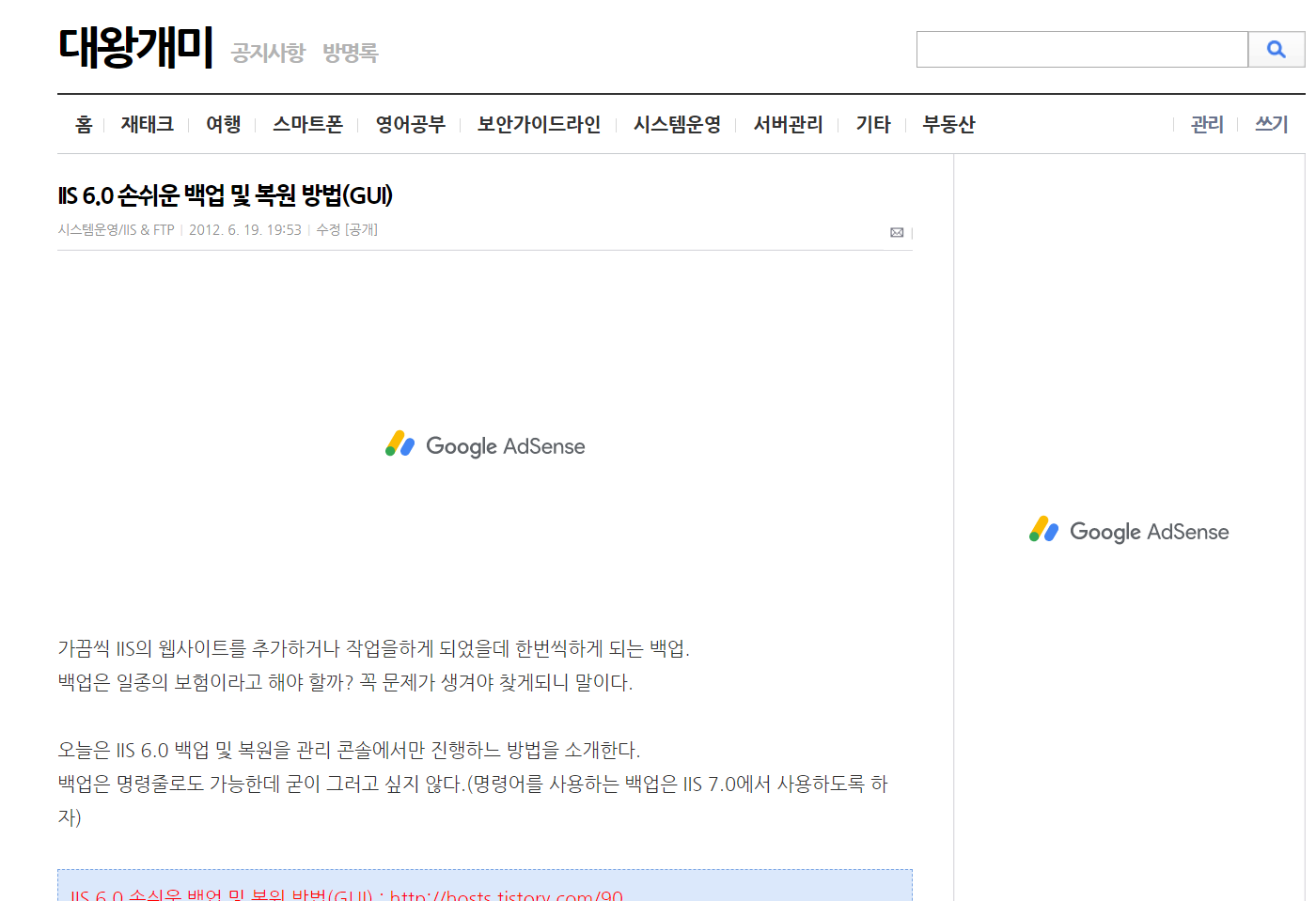Click the Google AdSense banner in article
This screenshot has height=901, width=1316.
tap(485, 445)
